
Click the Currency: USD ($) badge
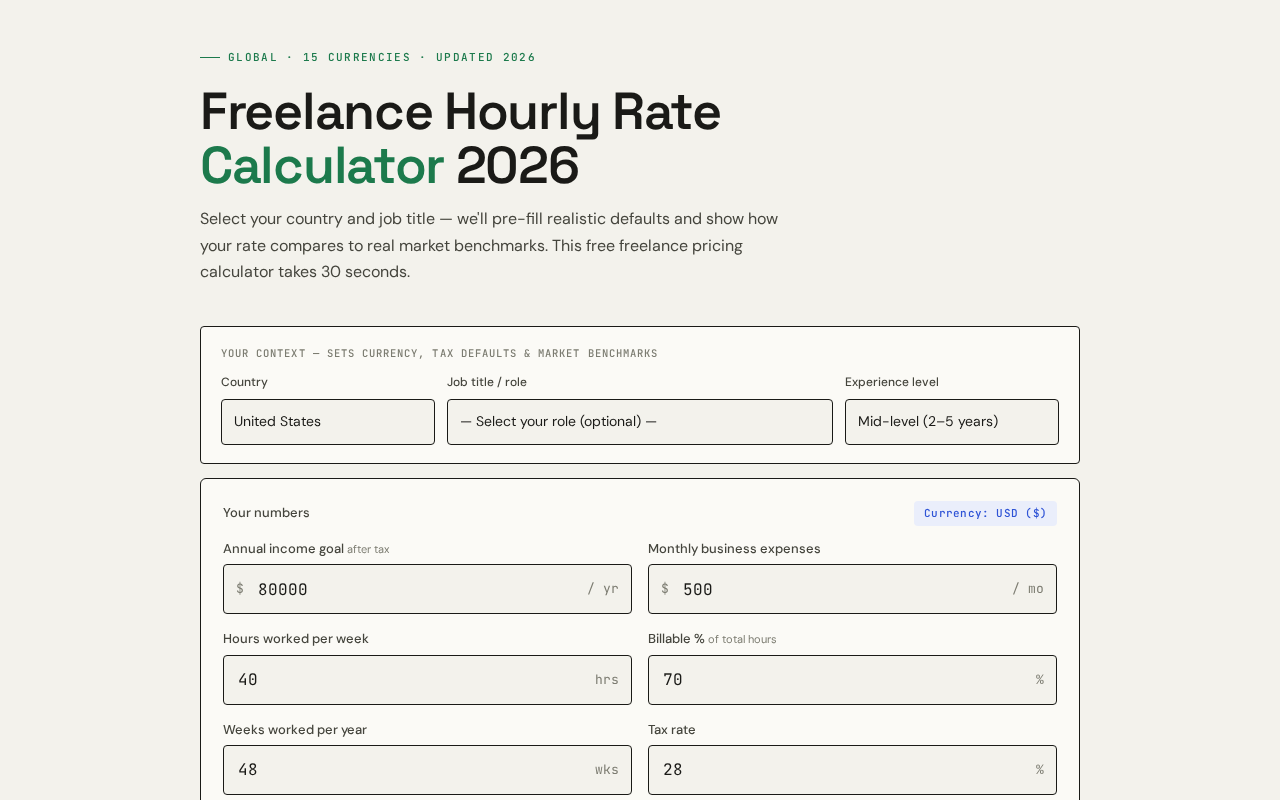click(985, 513)
